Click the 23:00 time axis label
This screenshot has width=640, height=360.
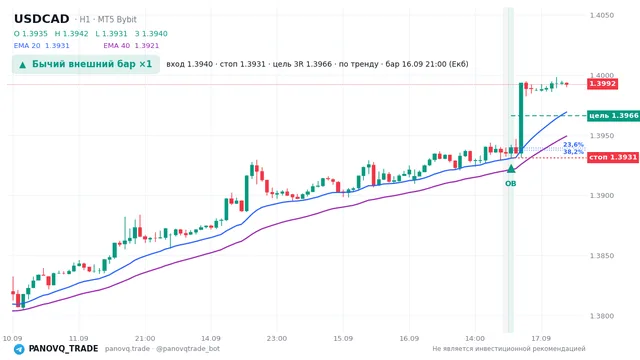pos(277,339)
